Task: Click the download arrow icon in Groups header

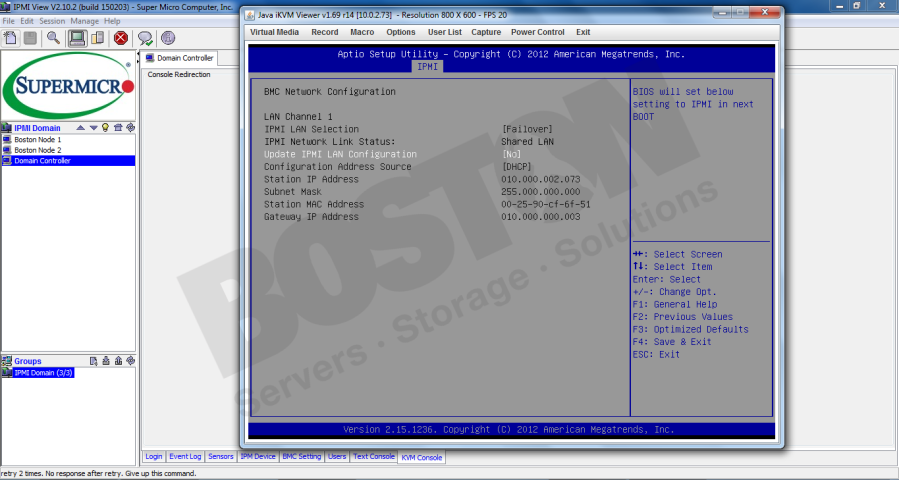Action: pos(106,361)
